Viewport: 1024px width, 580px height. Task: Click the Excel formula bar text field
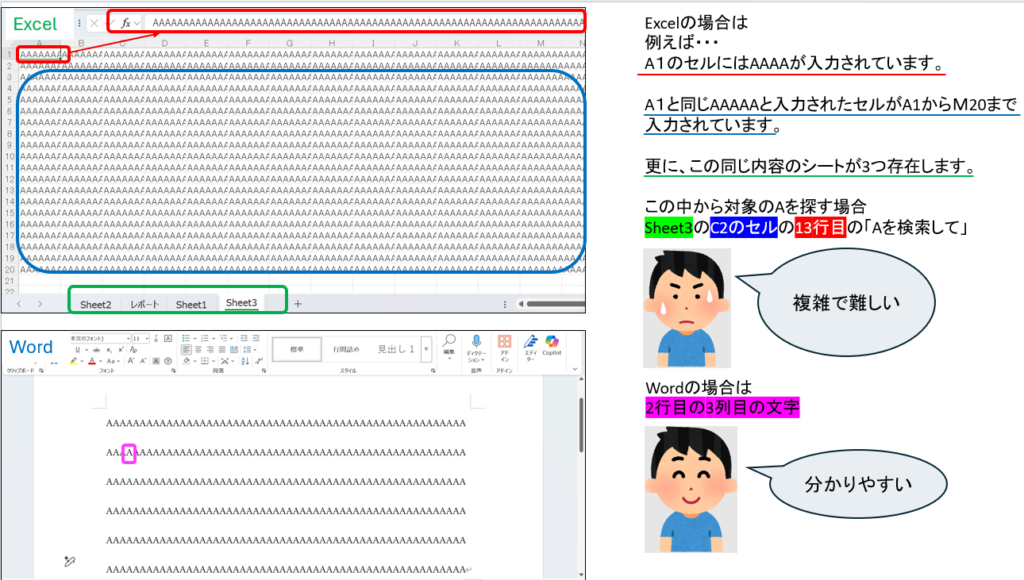pyautogui.click(x=360, y=22)
